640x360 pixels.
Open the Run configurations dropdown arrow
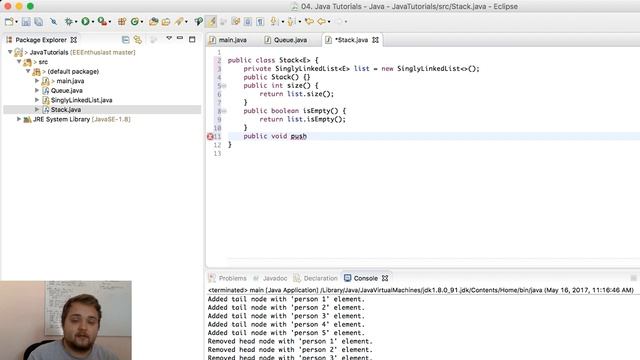coord(93,22)
